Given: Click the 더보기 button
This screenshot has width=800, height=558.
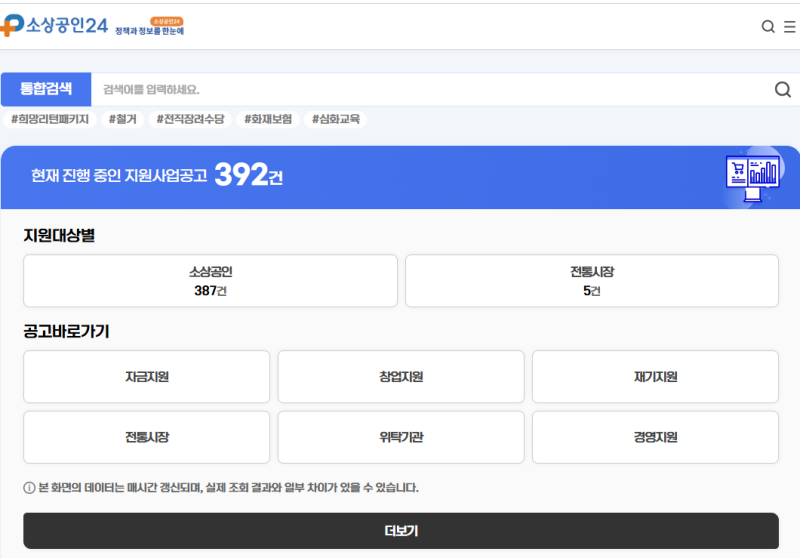Looking at the screenshot, I should [401, 531].
